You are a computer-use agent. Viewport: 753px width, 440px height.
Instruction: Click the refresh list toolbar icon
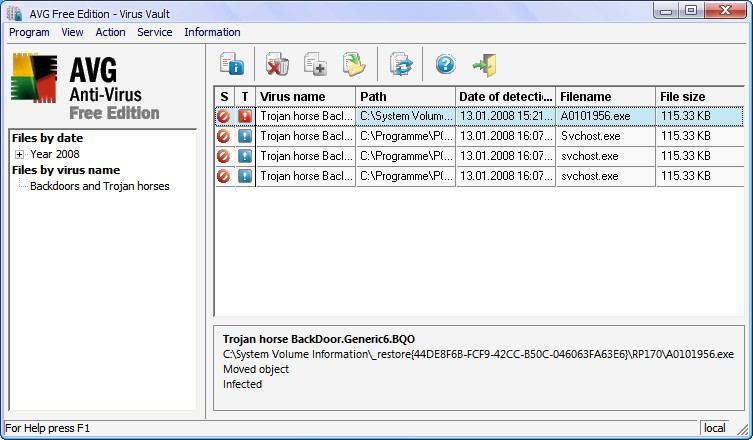[401, 64]
